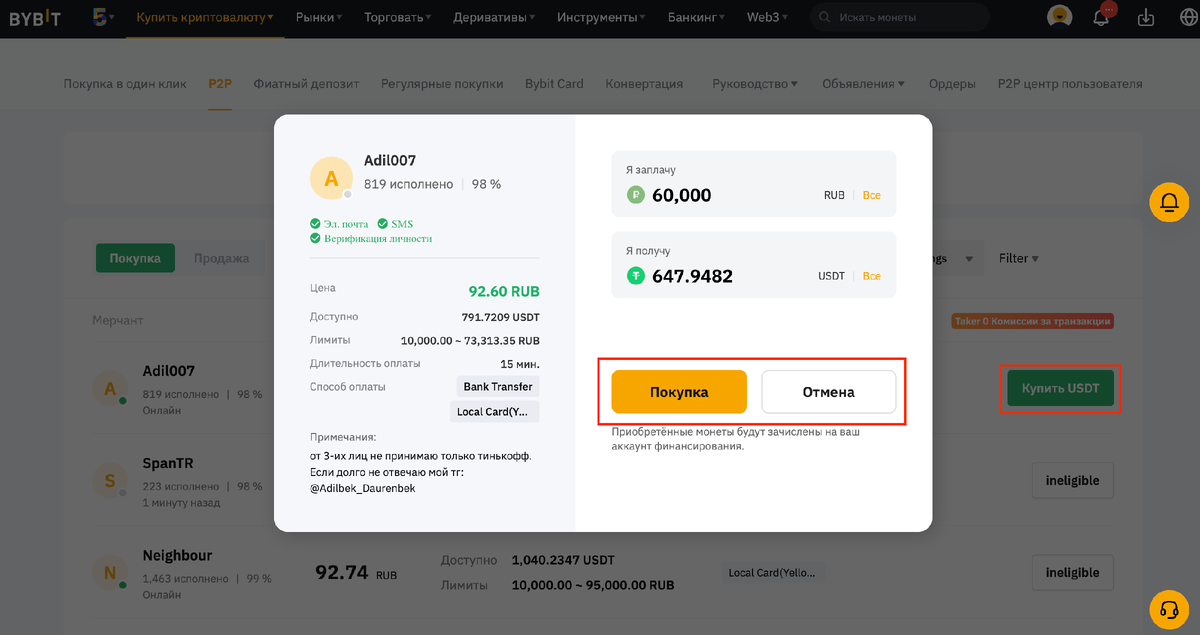The width and height of the screenshot is (1200, 635).
Task: Expand the Руководство dropdown
Action: [754, 84]
